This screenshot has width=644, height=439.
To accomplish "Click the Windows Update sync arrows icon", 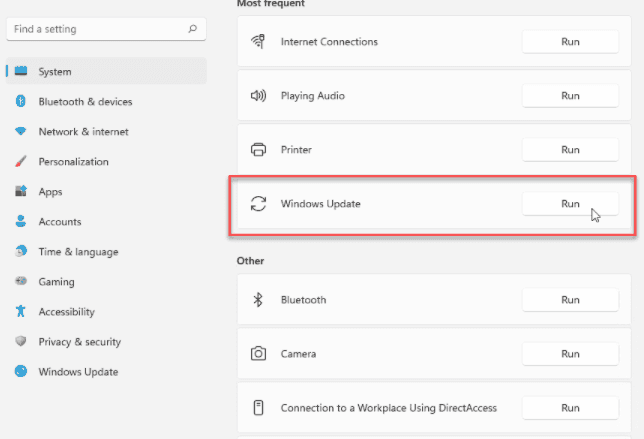I will tap(258, 204).
